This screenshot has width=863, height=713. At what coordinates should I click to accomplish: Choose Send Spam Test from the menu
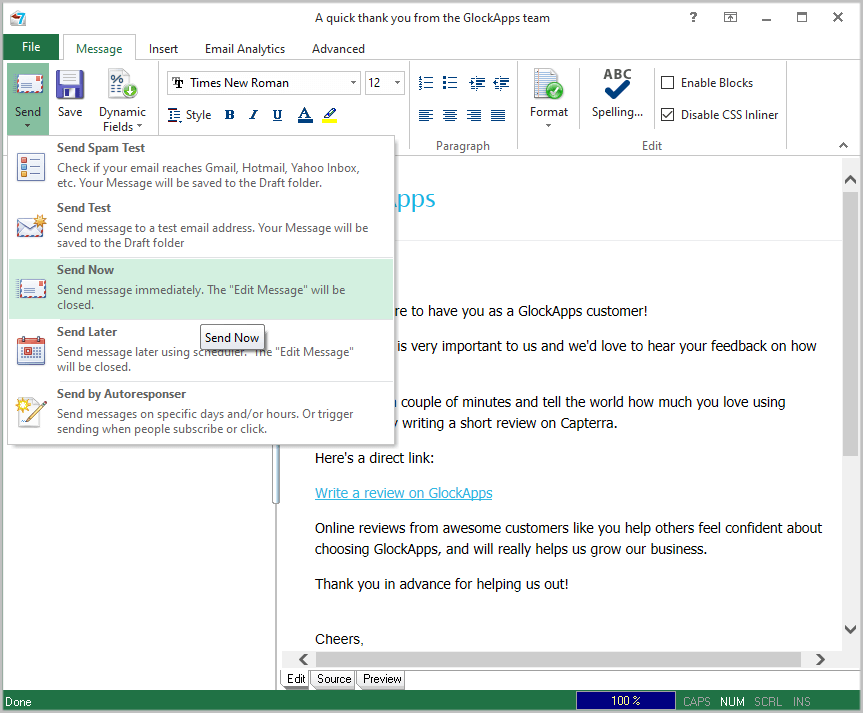[201, 166]
